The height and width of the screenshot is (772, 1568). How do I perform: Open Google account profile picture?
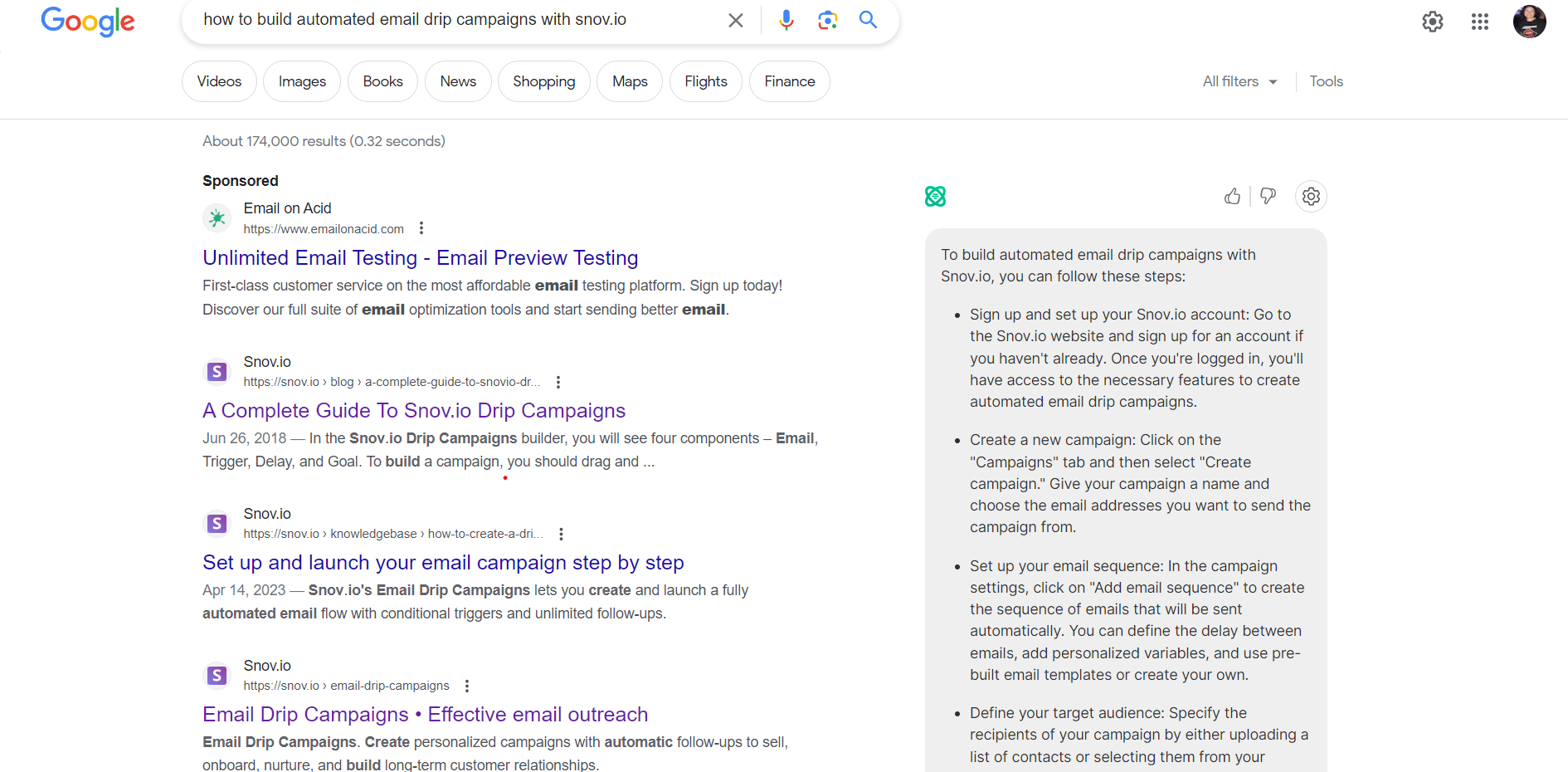(1529, 22)
